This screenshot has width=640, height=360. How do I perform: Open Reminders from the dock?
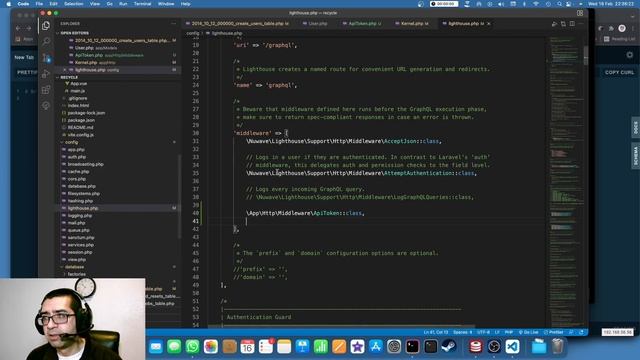point(266,347)
